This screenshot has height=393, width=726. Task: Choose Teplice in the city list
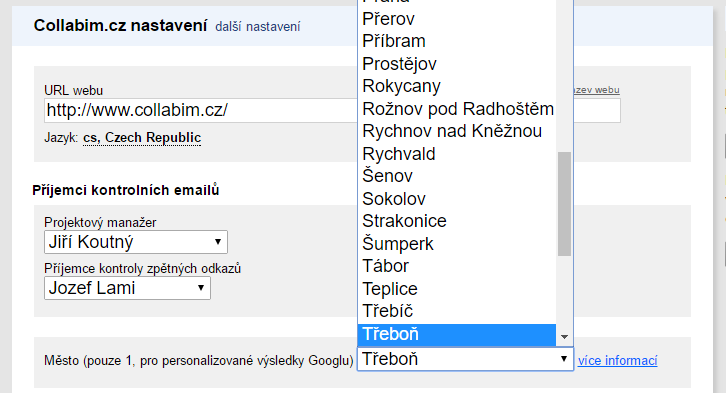(x=457, y=289)
